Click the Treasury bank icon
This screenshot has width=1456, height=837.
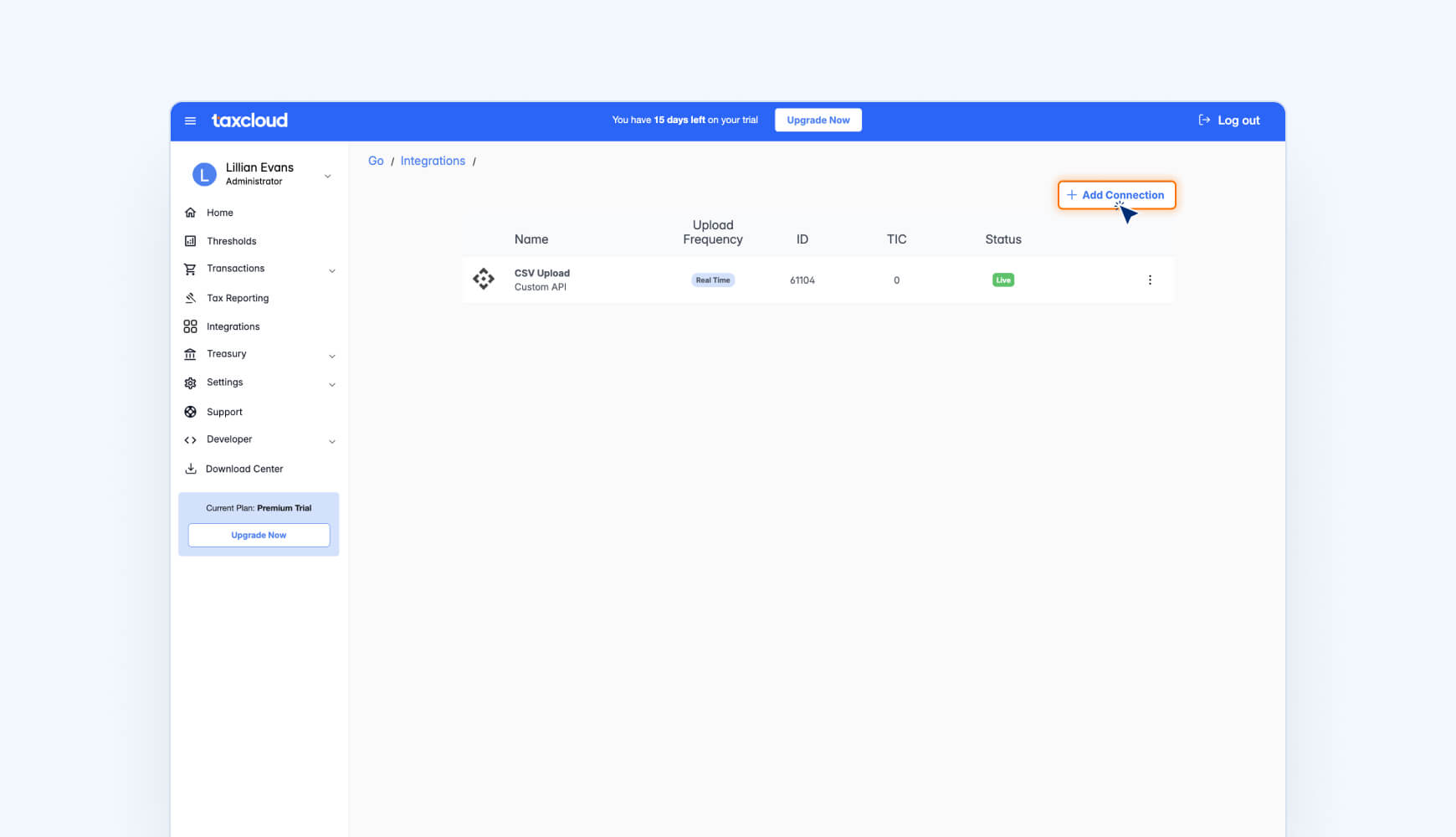[191, 353]
